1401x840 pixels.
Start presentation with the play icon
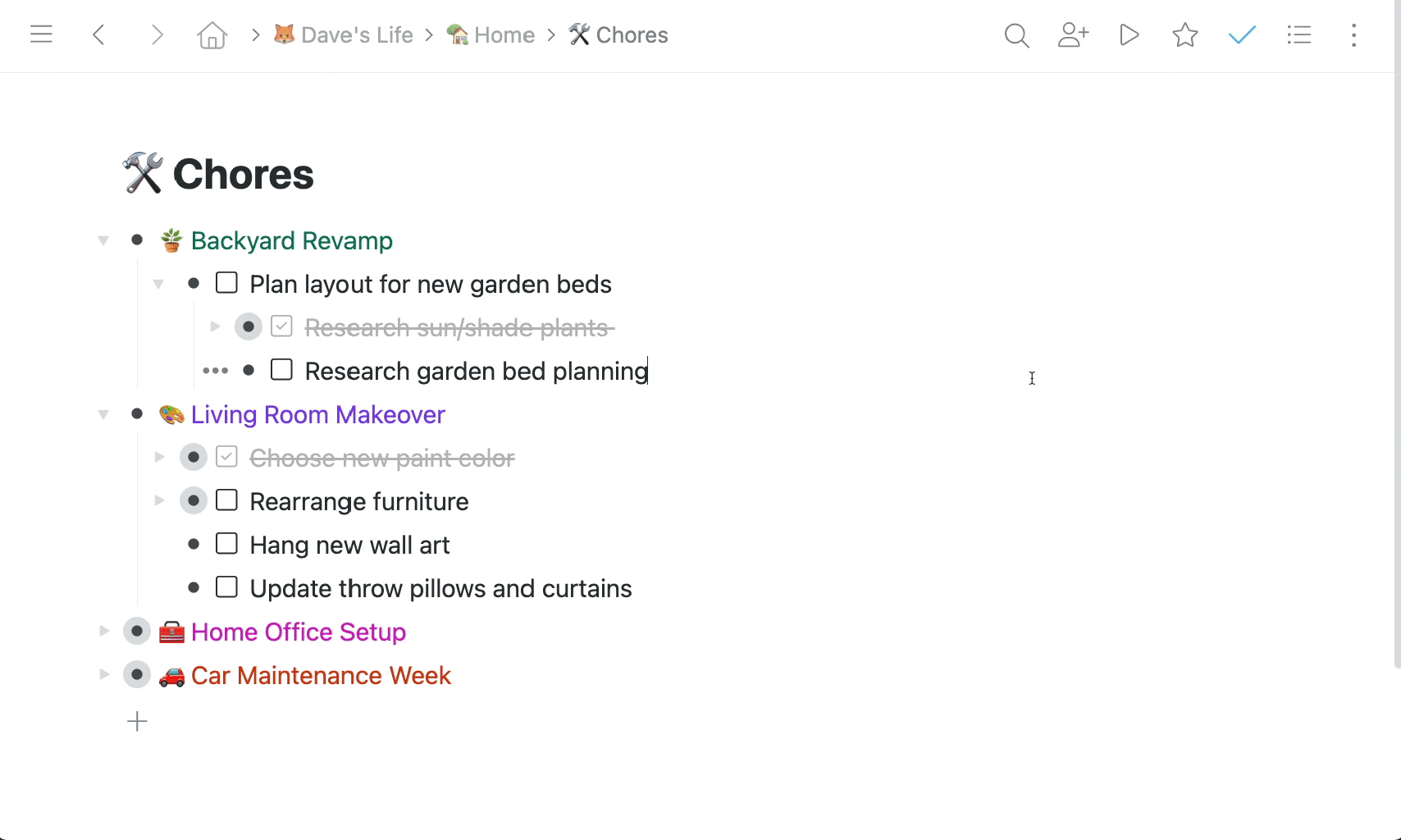pos(1129,34)
